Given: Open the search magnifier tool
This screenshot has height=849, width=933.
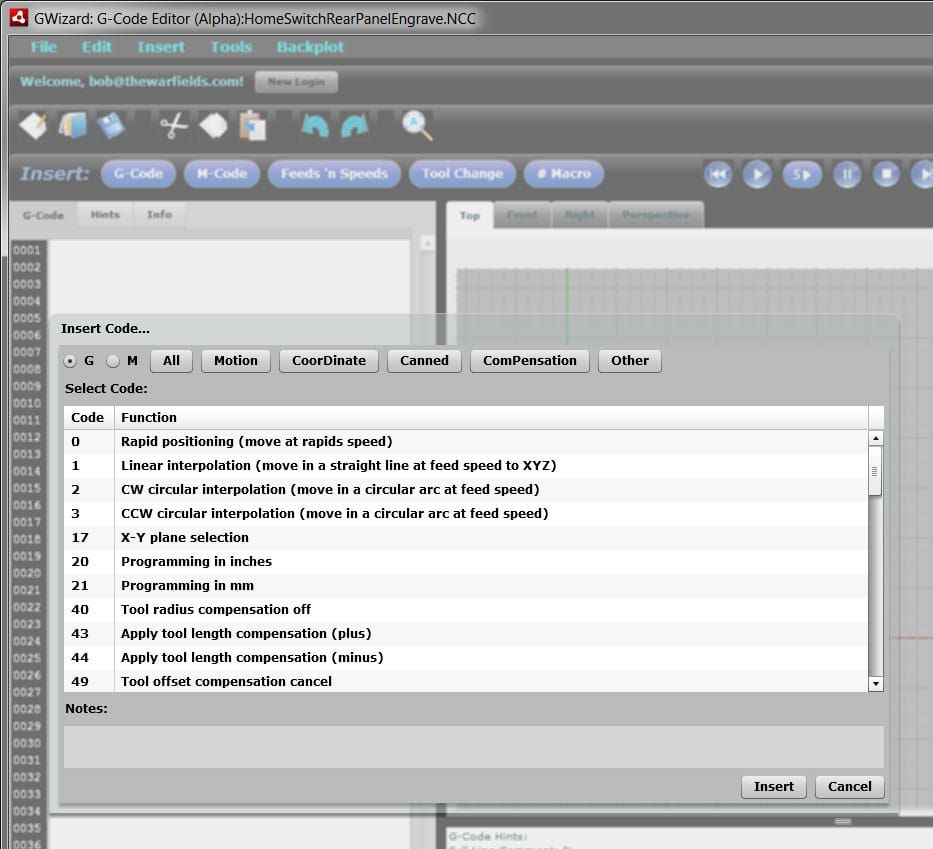Looking at the screenshot, I should pos(415,125).
